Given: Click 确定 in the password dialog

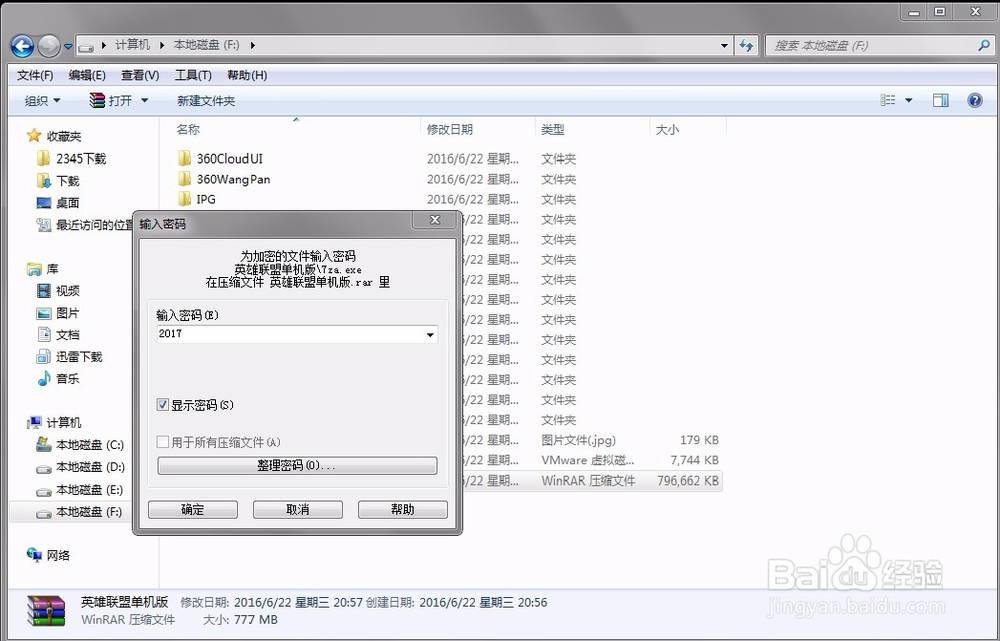Looking at the screenshot, I should pyautogui.click(x=193, y=510).
